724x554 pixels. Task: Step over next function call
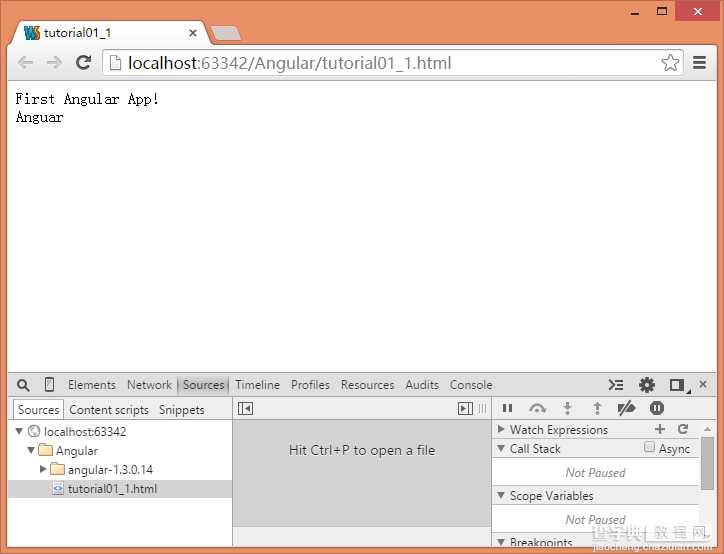pos(537,408)
